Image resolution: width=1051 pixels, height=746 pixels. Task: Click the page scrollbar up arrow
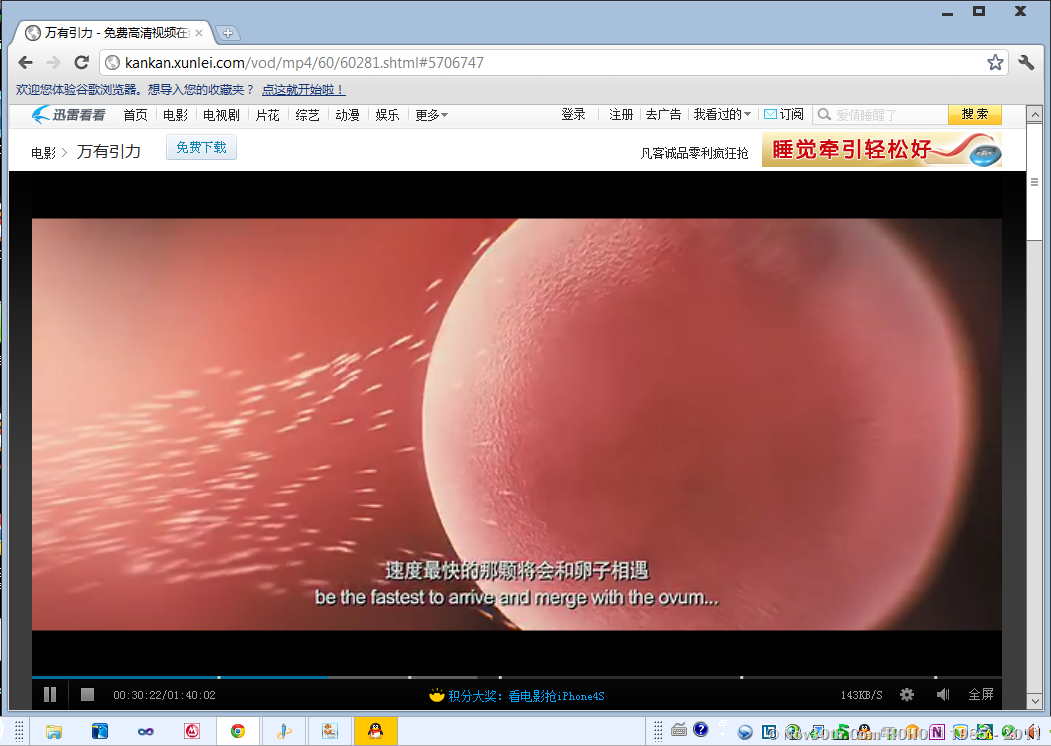(x=1034, y=113)
